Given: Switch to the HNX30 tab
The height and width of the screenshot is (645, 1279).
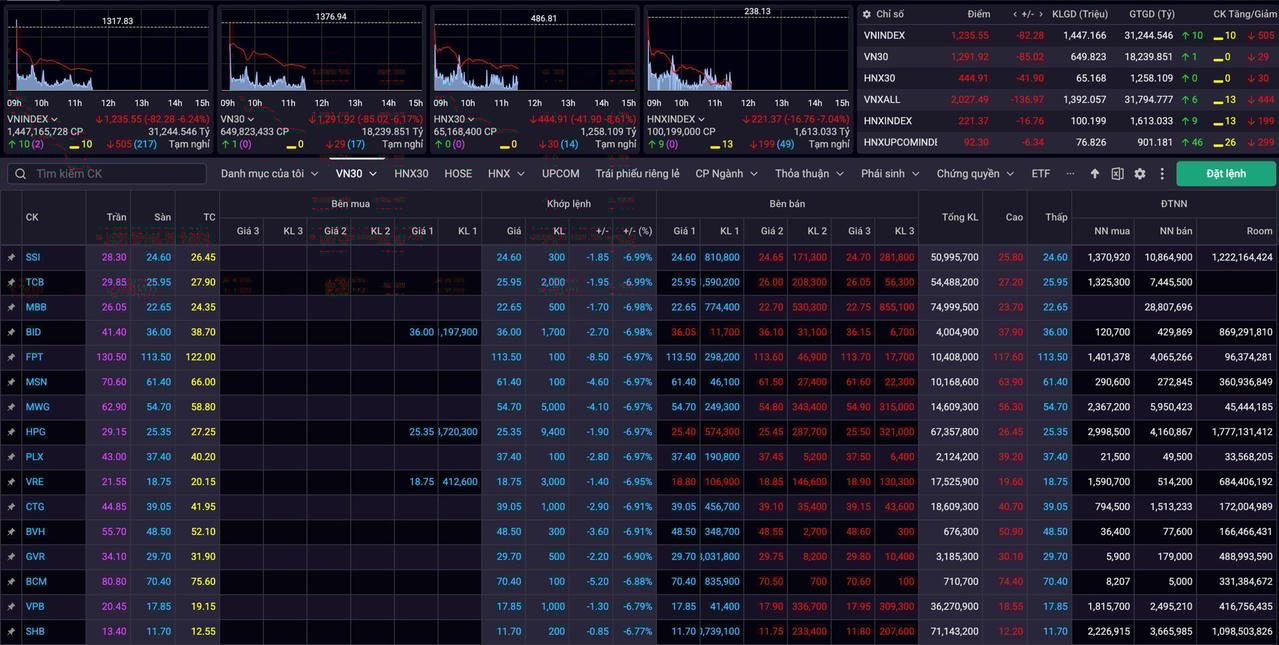Looking at the screenshot, I should coord(411,174).
